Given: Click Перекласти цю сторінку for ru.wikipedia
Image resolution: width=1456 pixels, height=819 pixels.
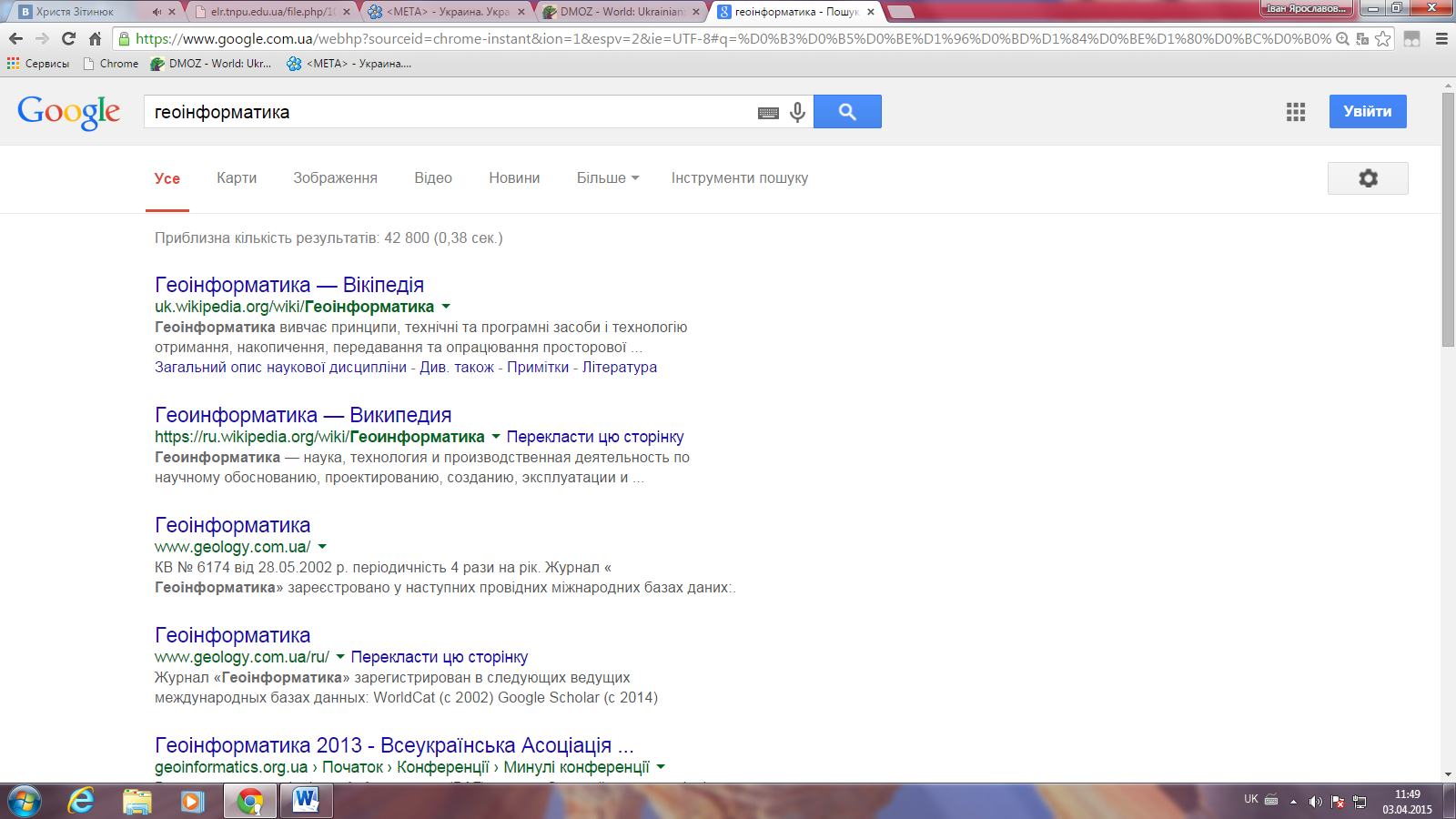Looking at the screenshot, I should [595, 437].
